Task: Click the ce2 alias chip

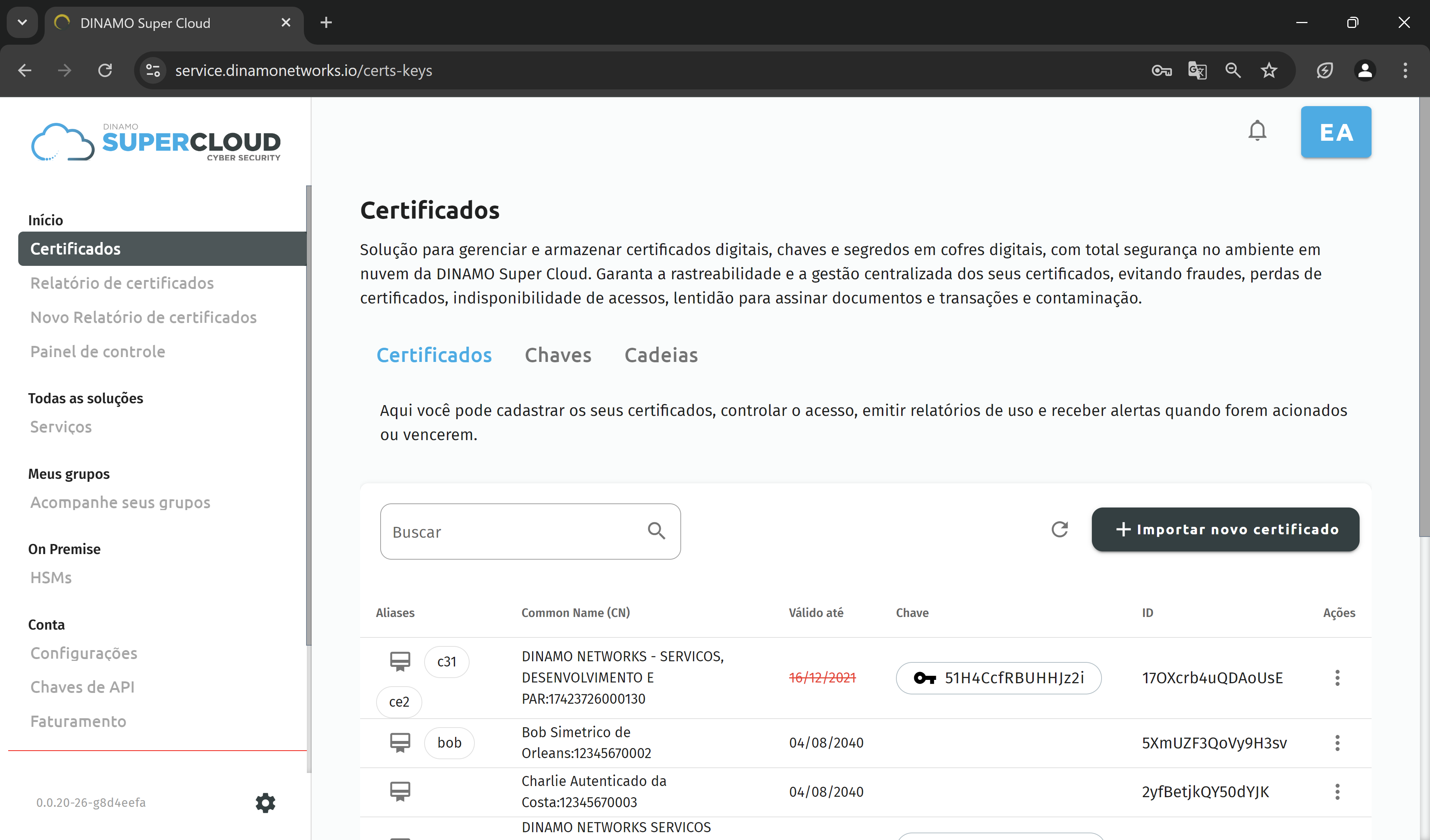Action: pos(399,702)
